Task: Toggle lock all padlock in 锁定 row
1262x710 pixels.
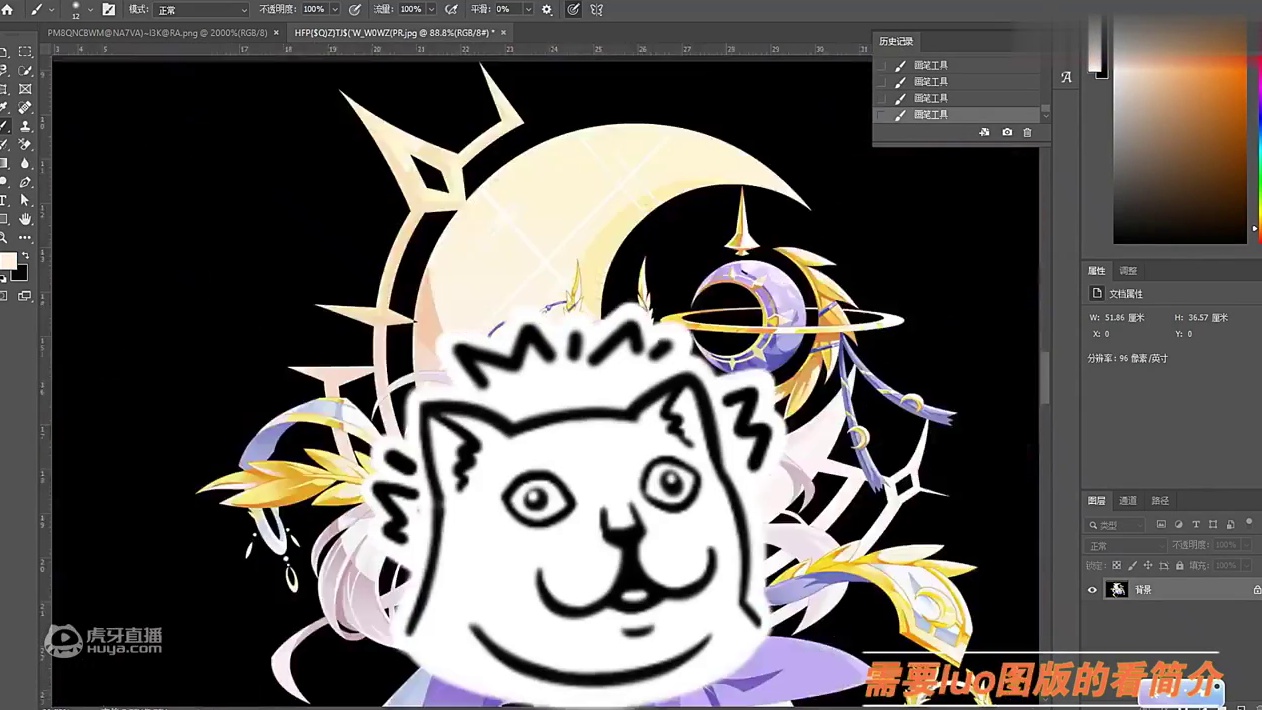Action: click(1180, 566)
